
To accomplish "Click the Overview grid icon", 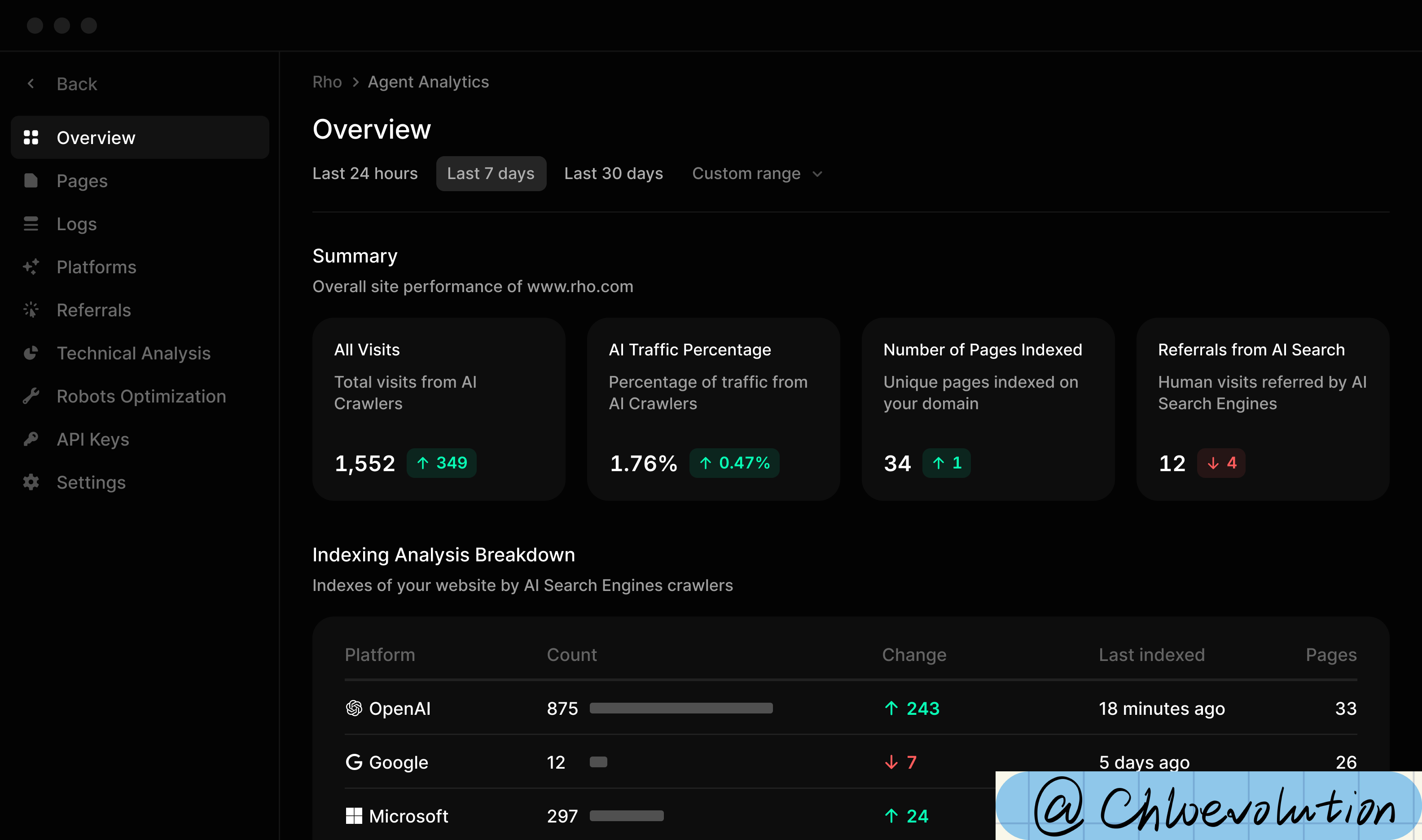I will (x=31, y=138).
